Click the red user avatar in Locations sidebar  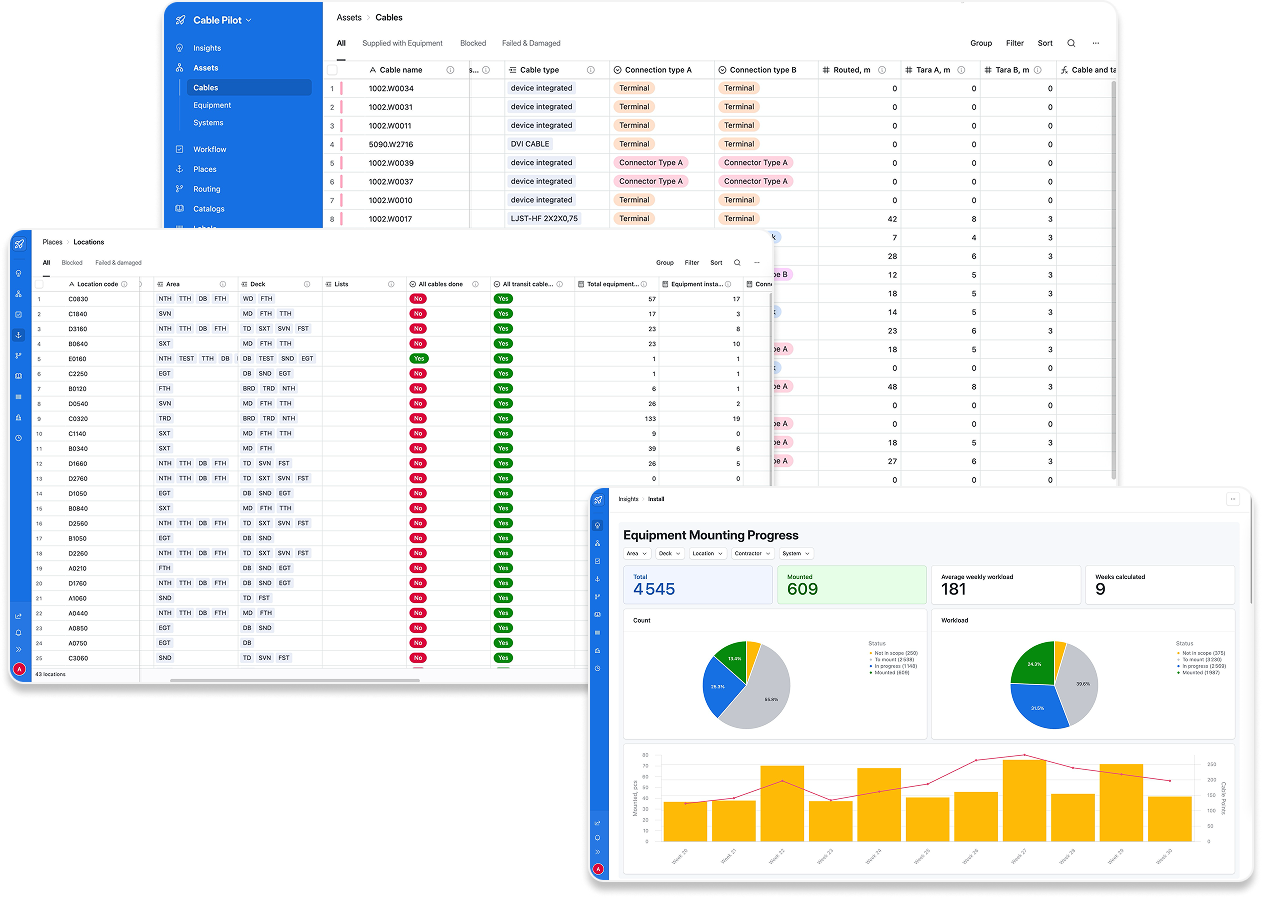18,669
